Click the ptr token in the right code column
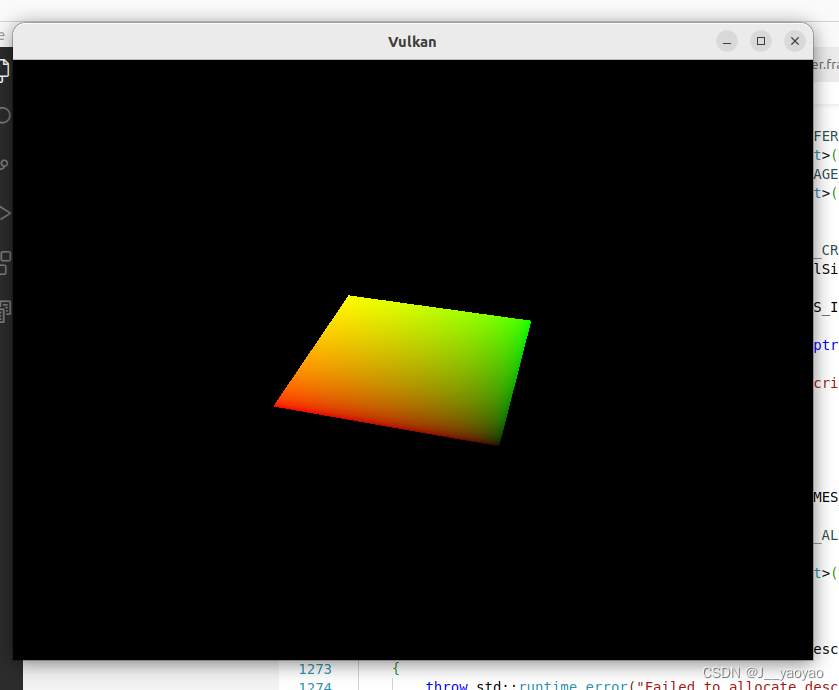 point(825,344)
